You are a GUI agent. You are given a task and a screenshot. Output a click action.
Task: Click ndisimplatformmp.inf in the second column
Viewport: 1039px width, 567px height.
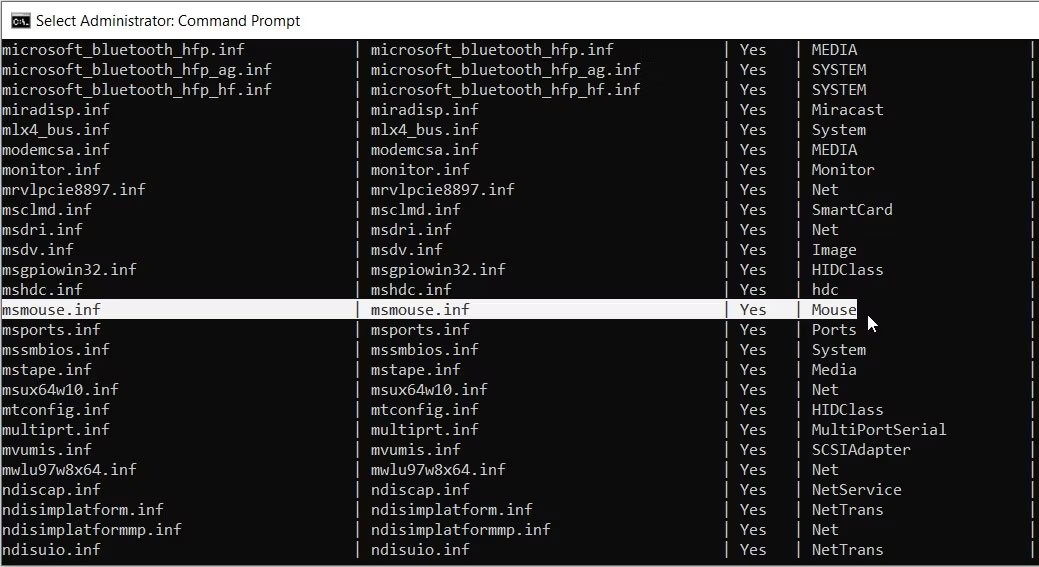tap(461, 530)
